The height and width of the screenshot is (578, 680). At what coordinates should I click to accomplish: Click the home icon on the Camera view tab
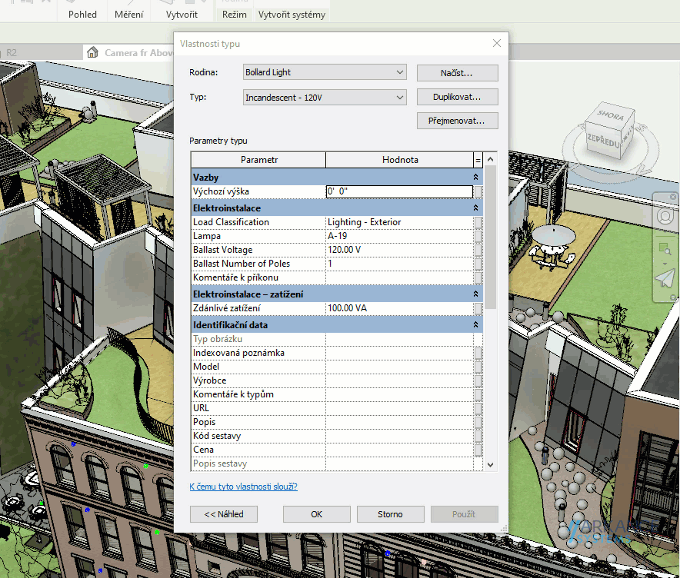click(x=93, y=52)
